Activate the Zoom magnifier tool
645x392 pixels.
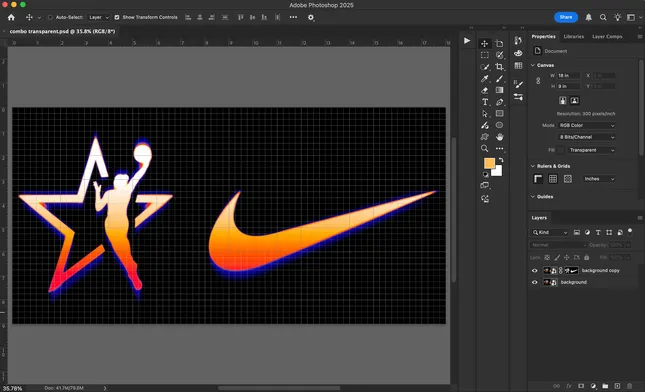[485, 148]
